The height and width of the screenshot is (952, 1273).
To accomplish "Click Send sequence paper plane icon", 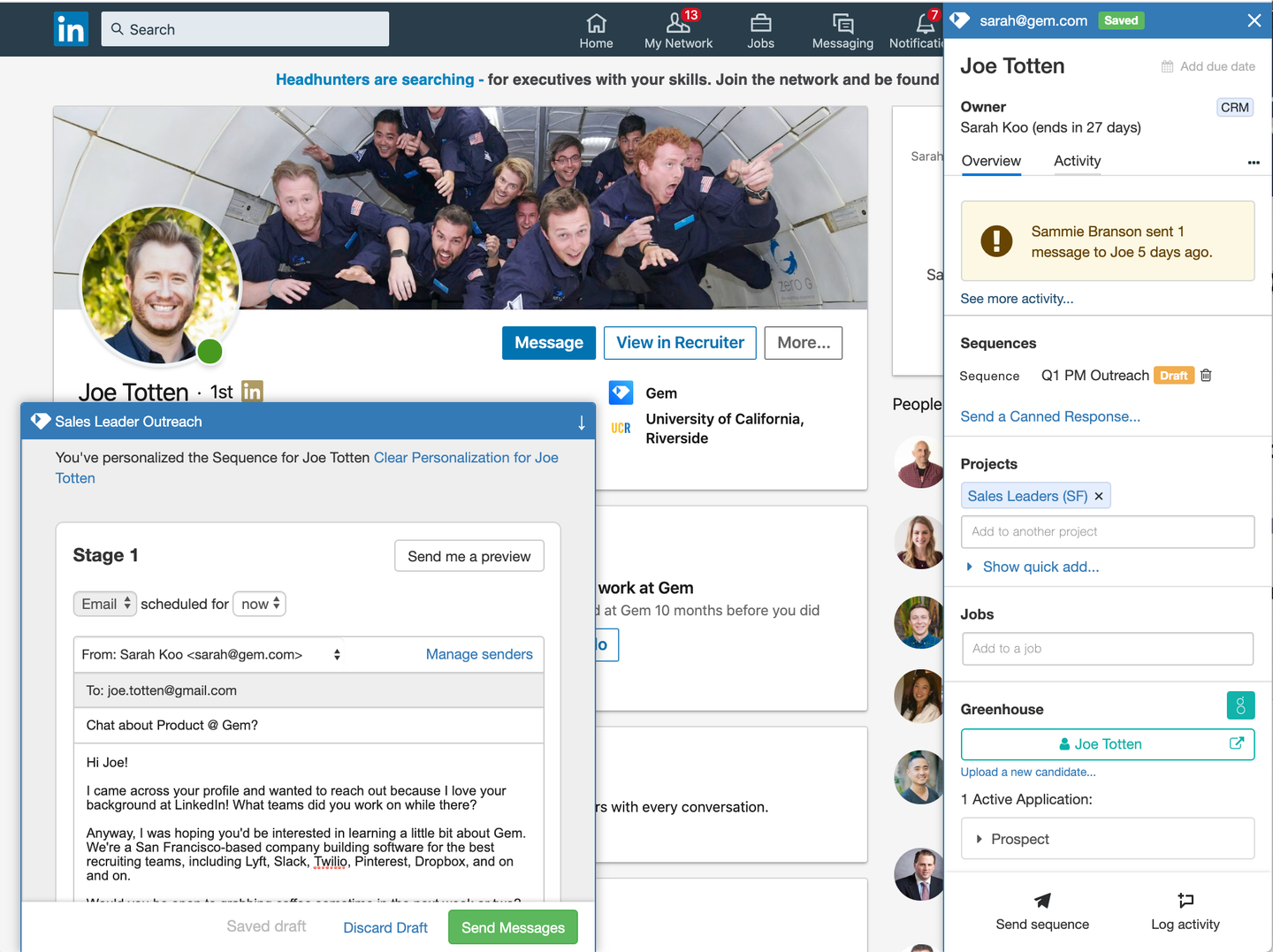I will click(1042, 901).
